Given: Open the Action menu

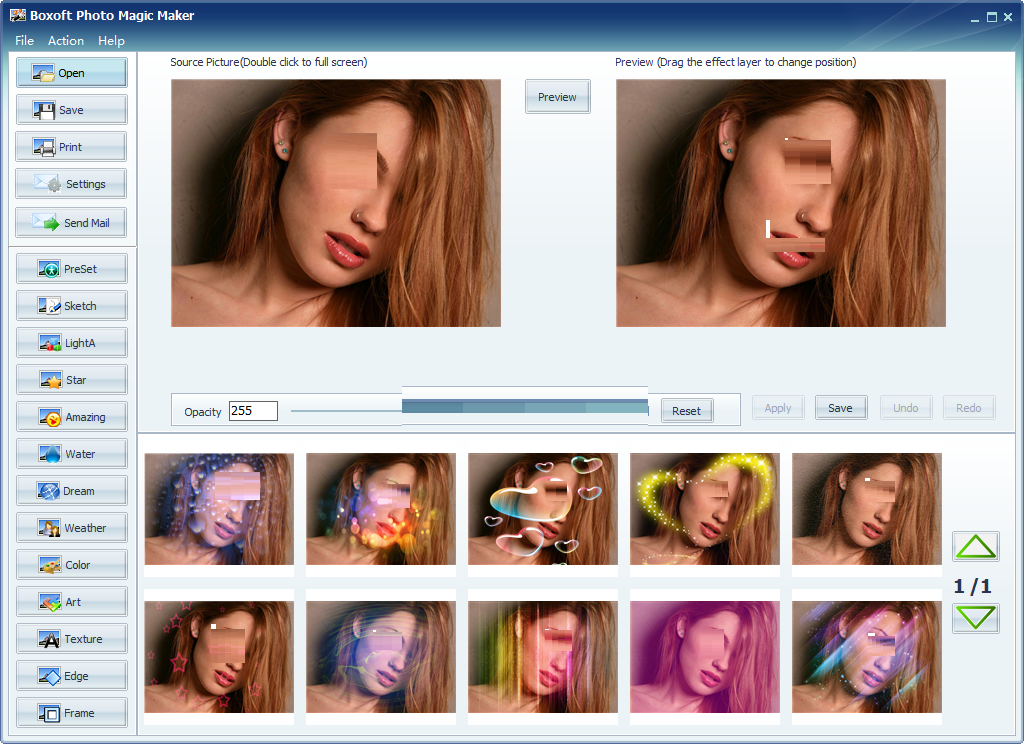Looking at the screenshot, I should [x=66, y=41].
